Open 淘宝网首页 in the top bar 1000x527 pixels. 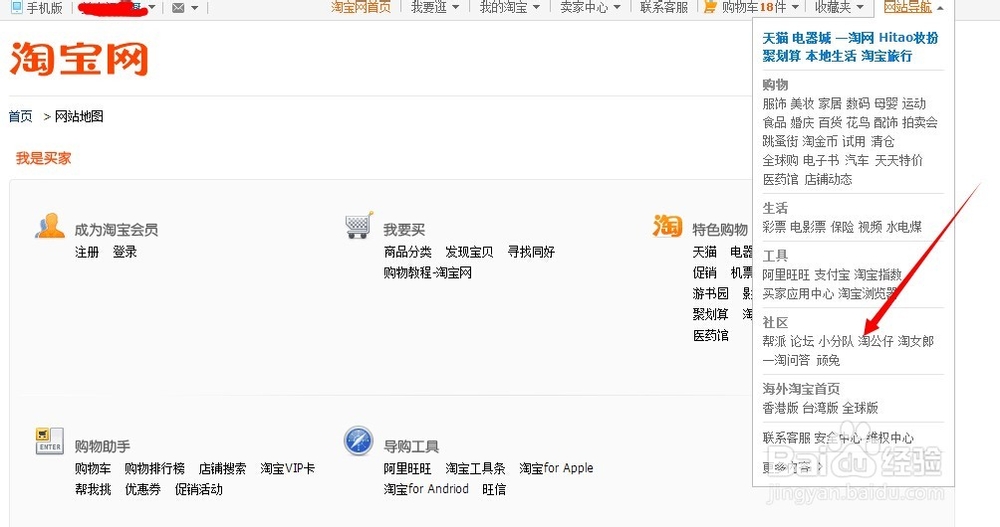pyautogui.click(x=361, y=8)
